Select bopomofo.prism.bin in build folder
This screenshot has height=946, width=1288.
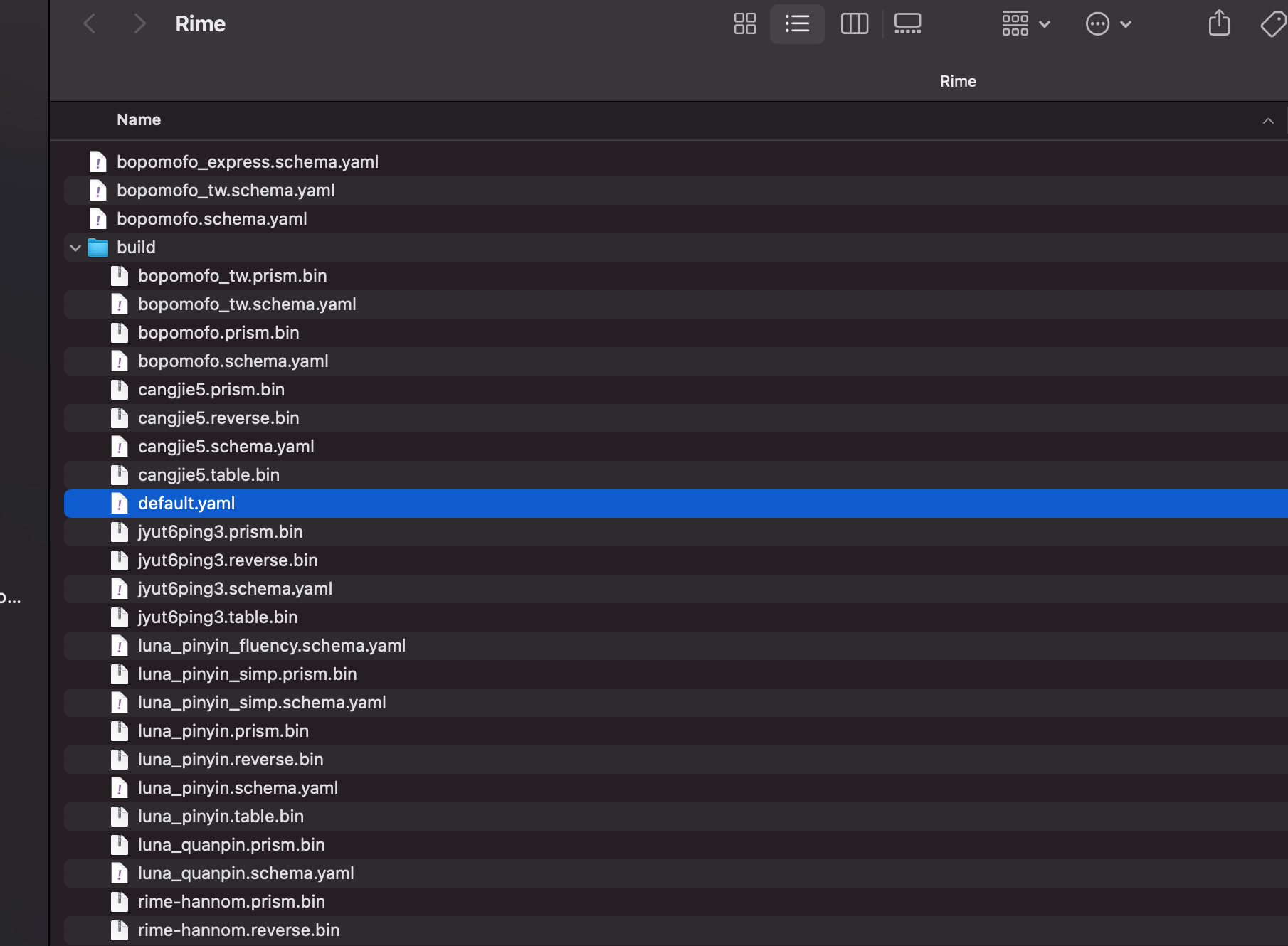pyautogui.click(x=218, y=333)
